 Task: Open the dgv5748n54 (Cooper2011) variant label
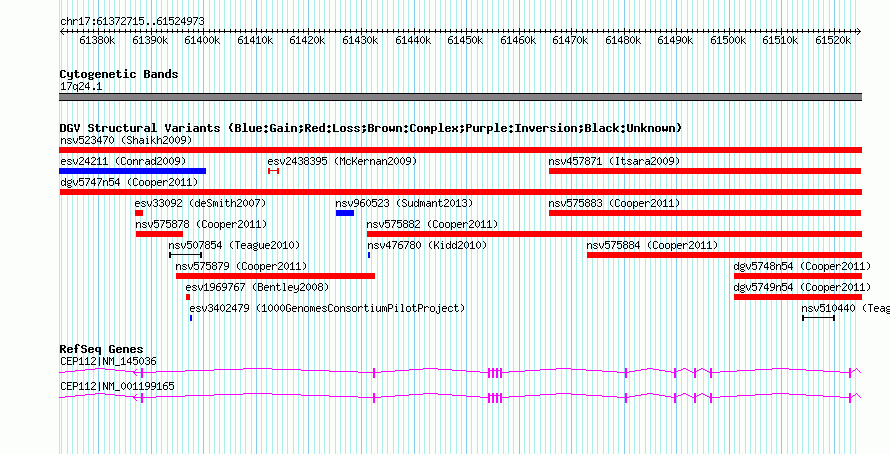(802, 266)
